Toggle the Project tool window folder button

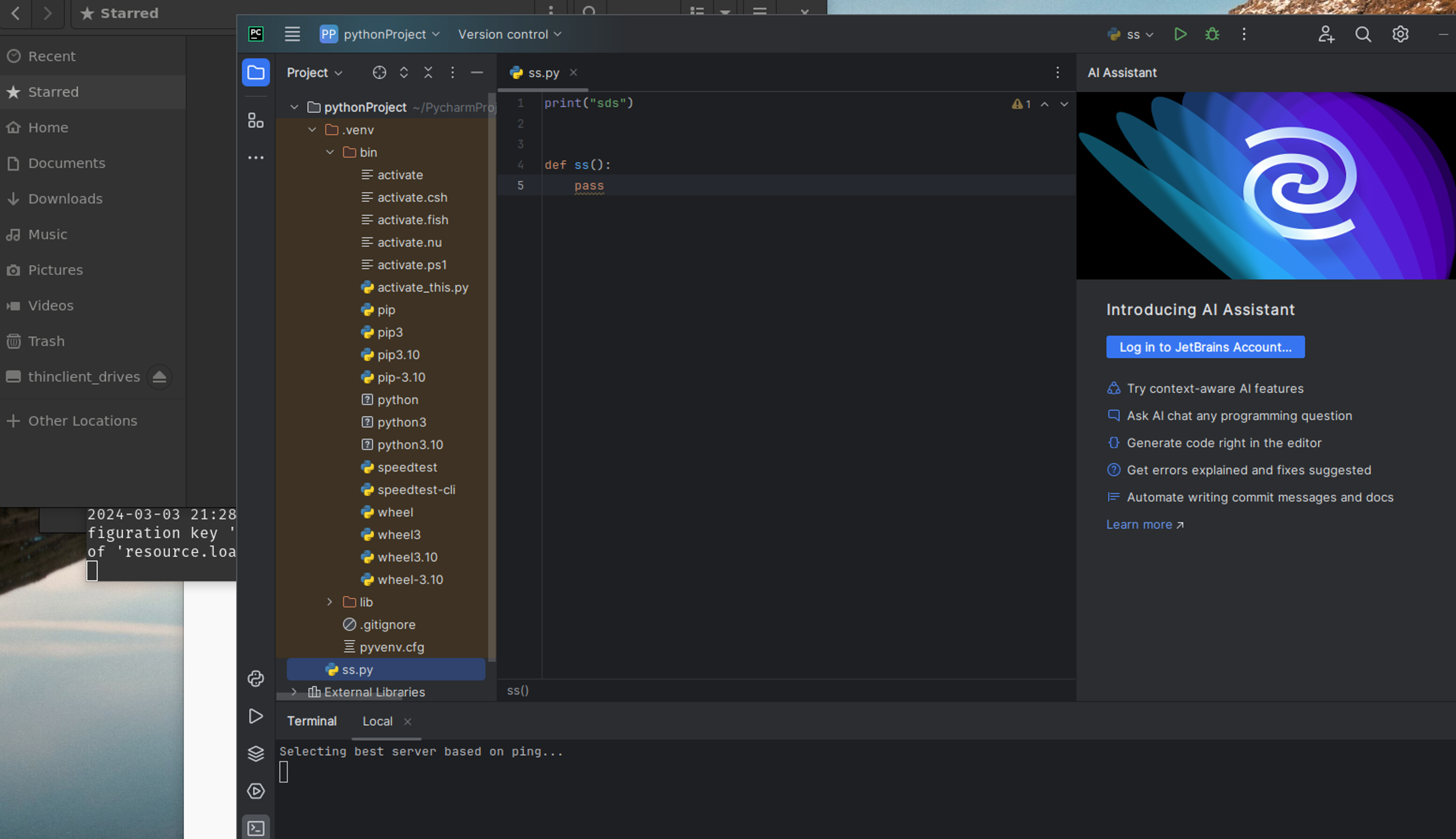(256, 73)
